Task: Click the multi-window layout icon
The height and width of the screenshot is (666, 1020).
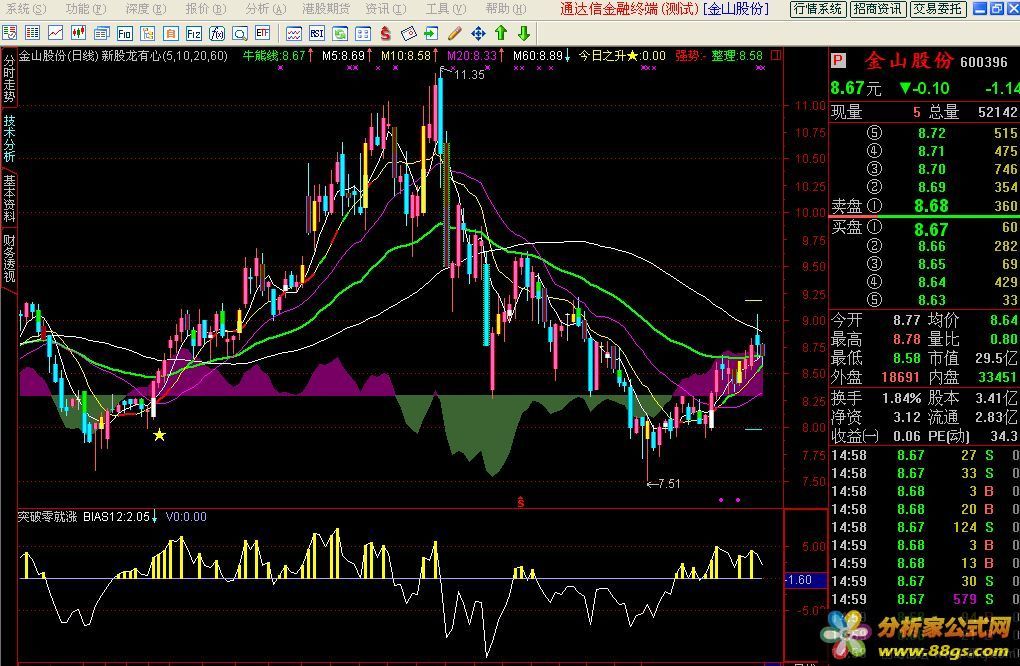Action: [363, 33]
